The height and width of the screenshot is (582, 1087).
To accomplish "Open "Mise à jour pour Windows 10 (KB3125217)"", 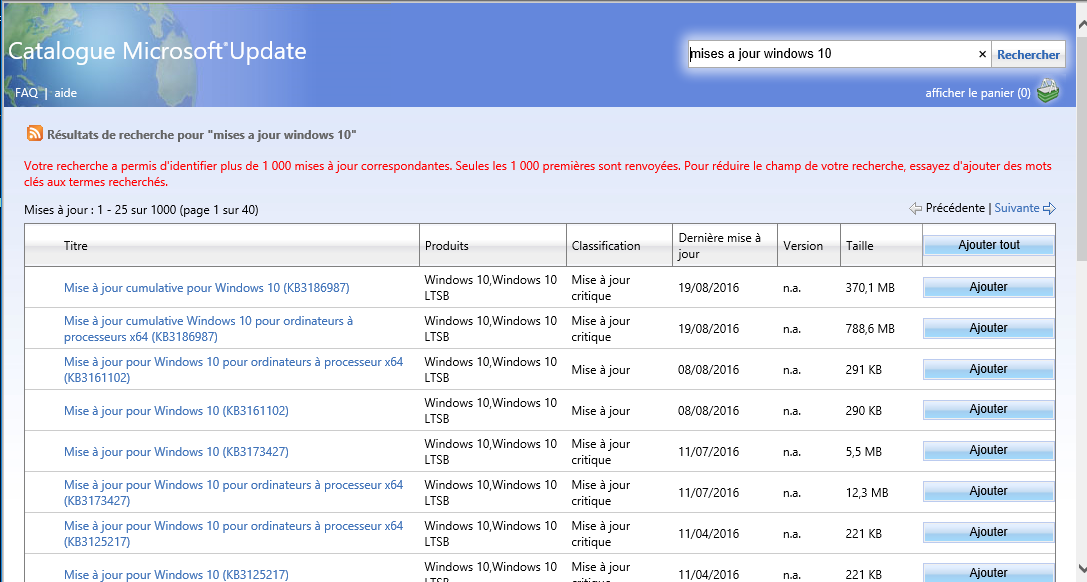I will pyautogui.click(x=176, y=574).
